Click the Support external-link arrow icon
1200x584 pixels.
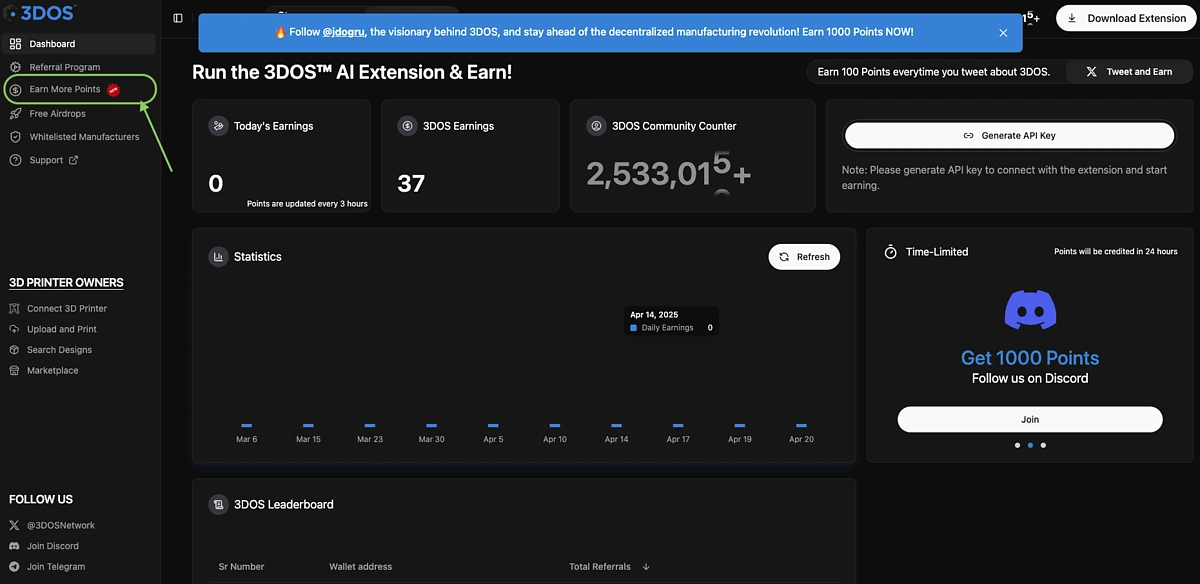click(73, 160)
